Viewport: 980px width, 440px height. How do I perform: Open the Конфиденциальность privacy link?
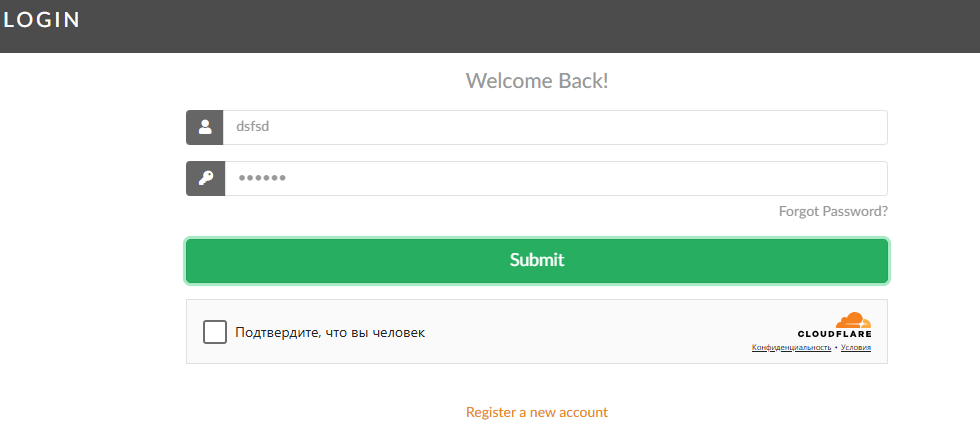pyautogui.click(x=791, y=348)
